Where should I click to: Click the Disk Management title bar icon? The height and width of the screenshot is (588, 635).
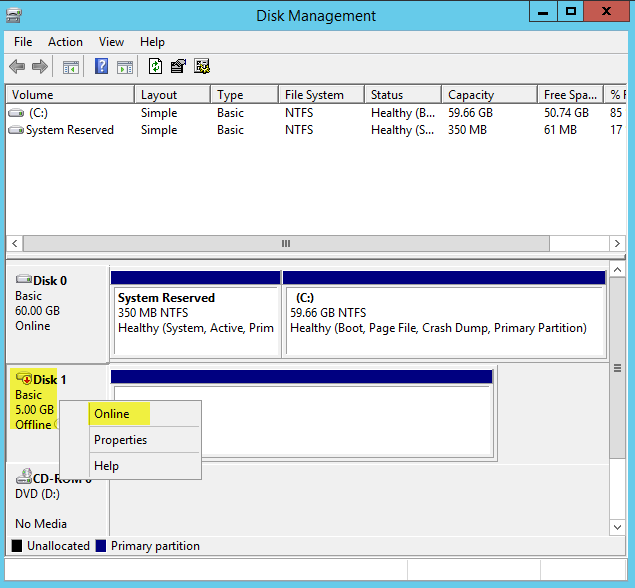(x=14, y=15)
